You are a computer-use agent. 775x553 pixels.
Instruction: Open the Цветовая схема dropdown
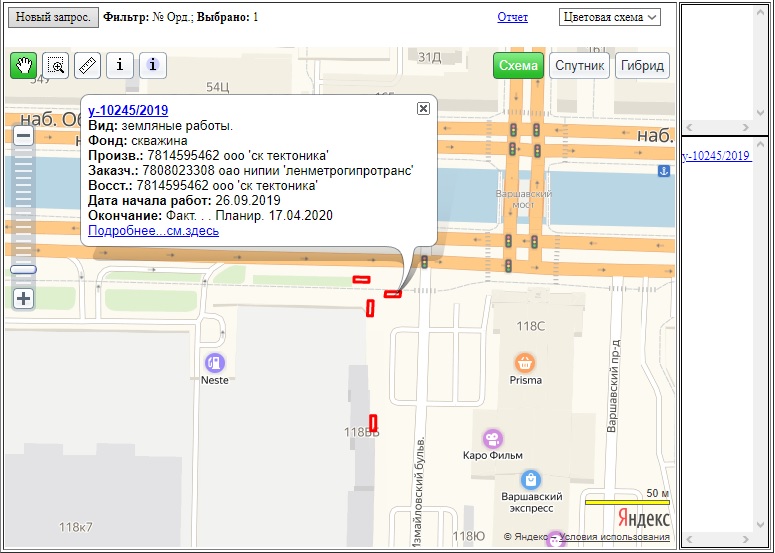tap(610, 17)
